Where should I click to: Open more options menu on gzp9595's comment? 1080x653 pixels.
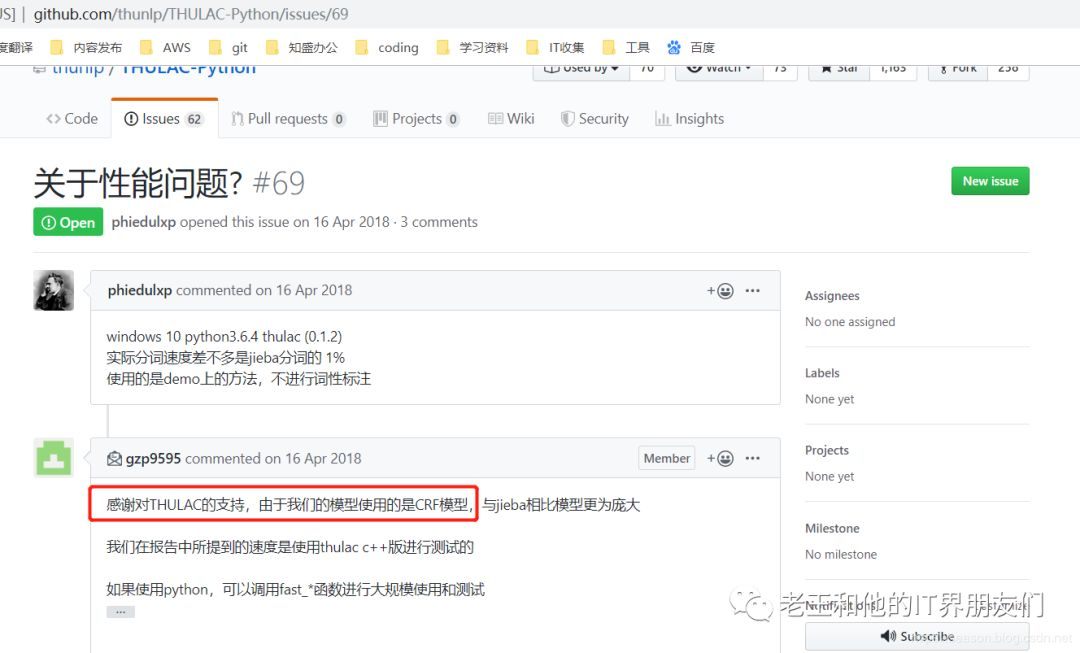click(x=753, y=459)
